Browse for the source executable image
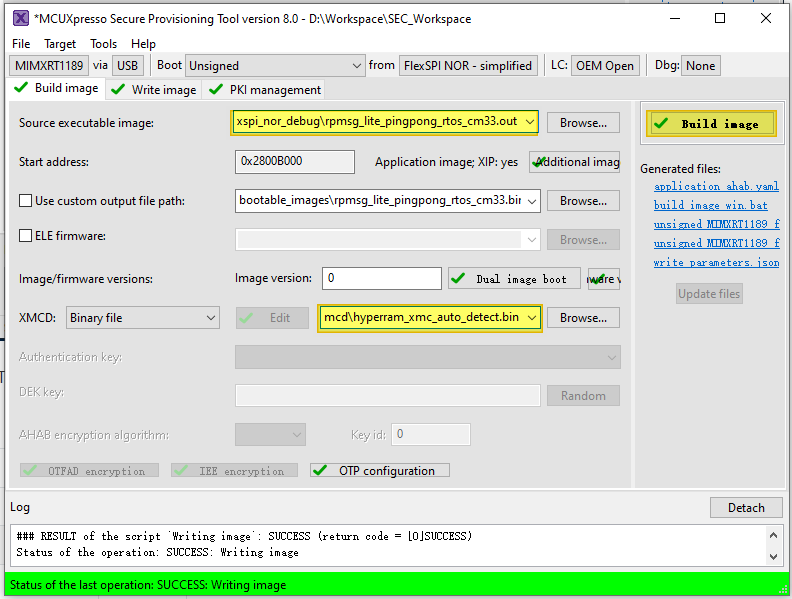 [x=583, y=123]
